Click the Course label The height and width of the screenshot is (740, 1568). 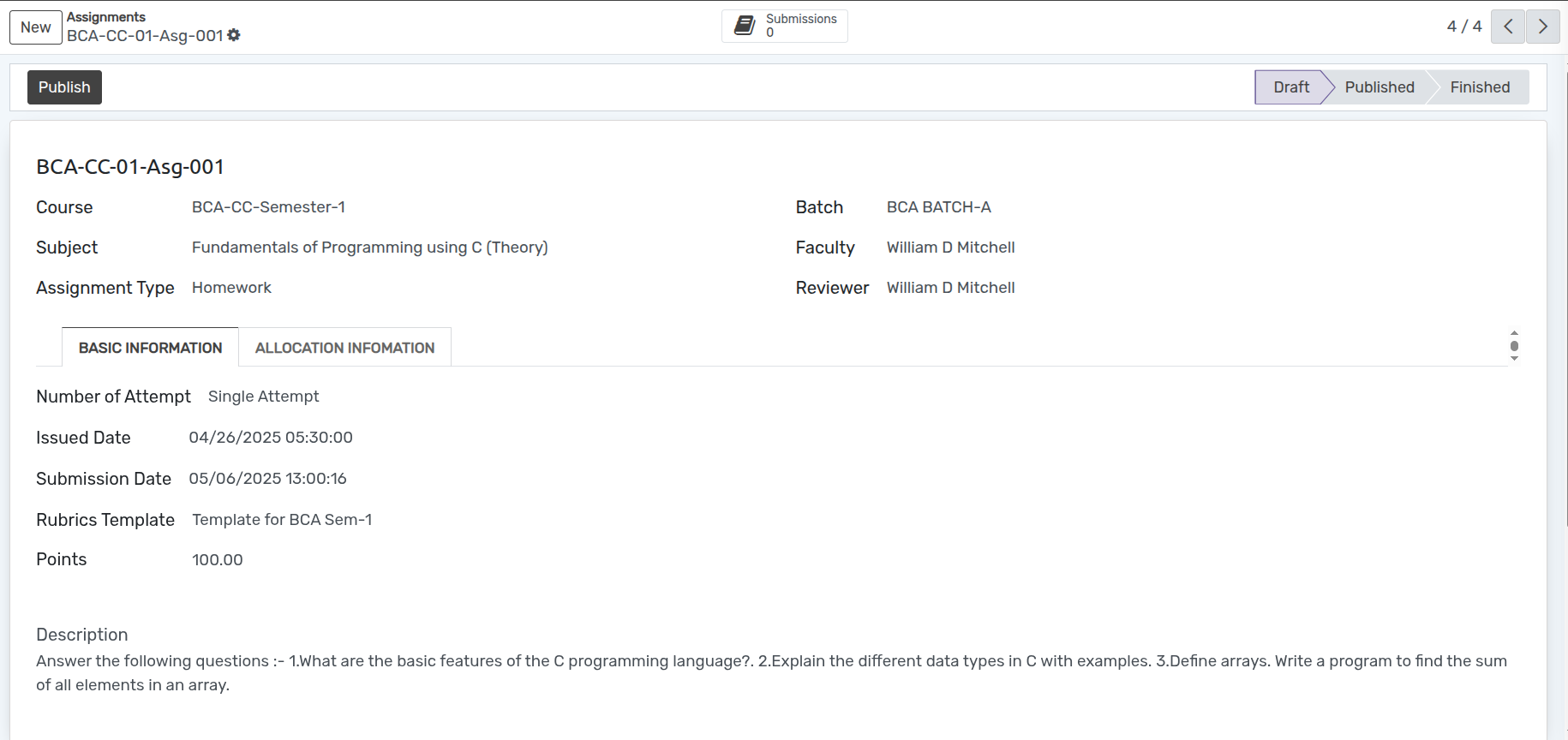(x=64, y=207)
